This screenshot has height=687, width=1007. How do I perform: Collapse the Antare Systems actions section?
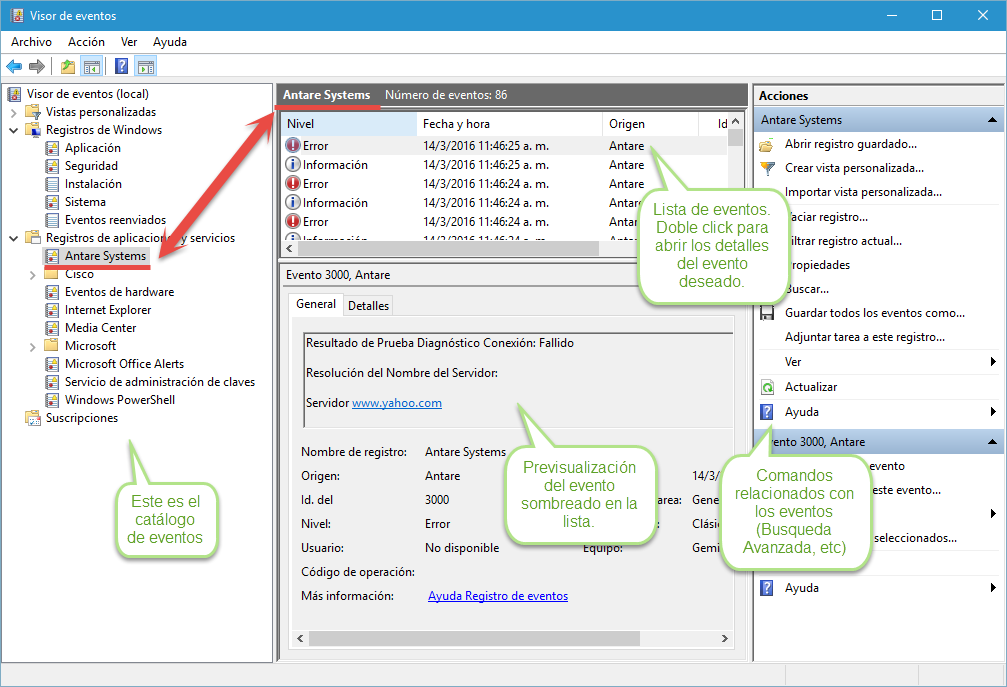click(992, 120)
